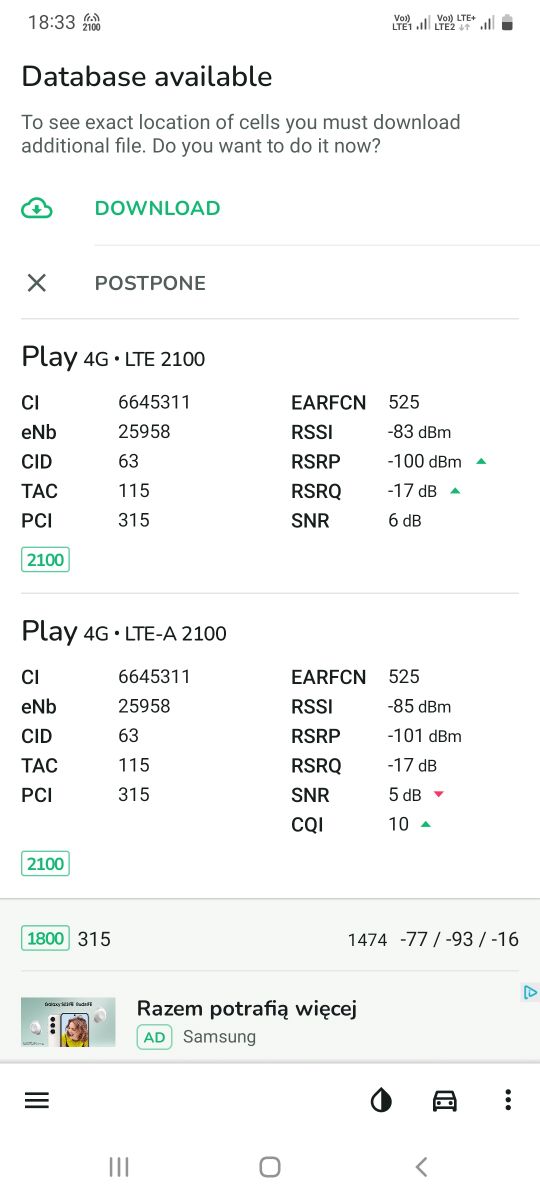Click the Razem potrafią więcej ad title

click(x=247, y=1008)
